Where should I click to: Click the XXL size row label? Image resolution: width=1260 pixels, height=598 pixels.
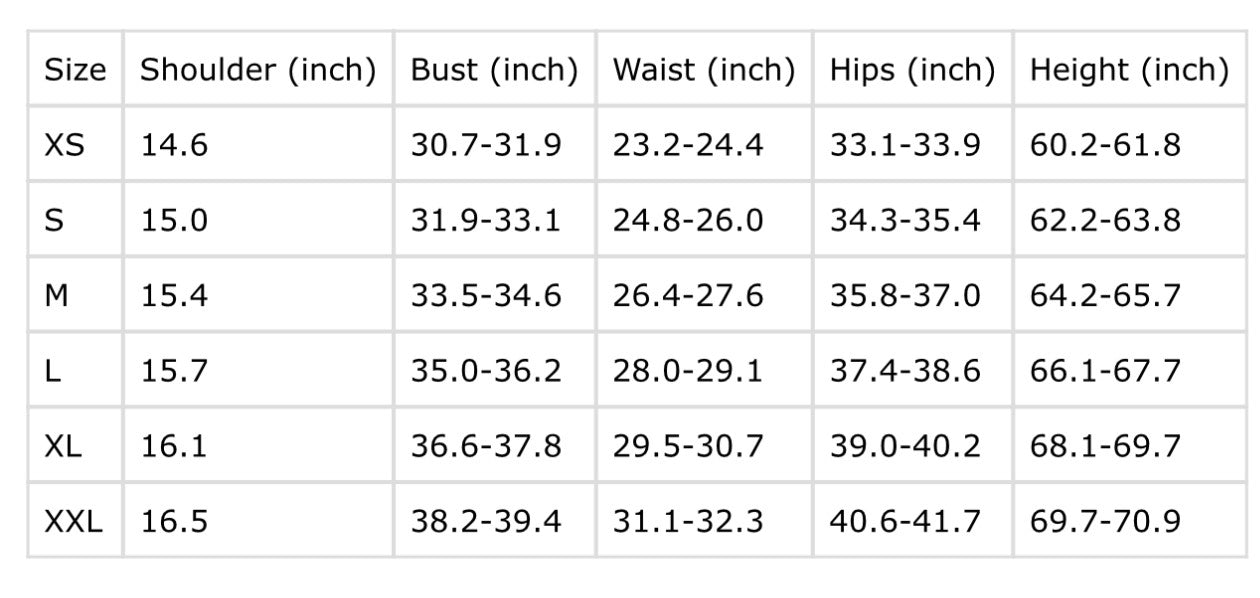[73, 521]
